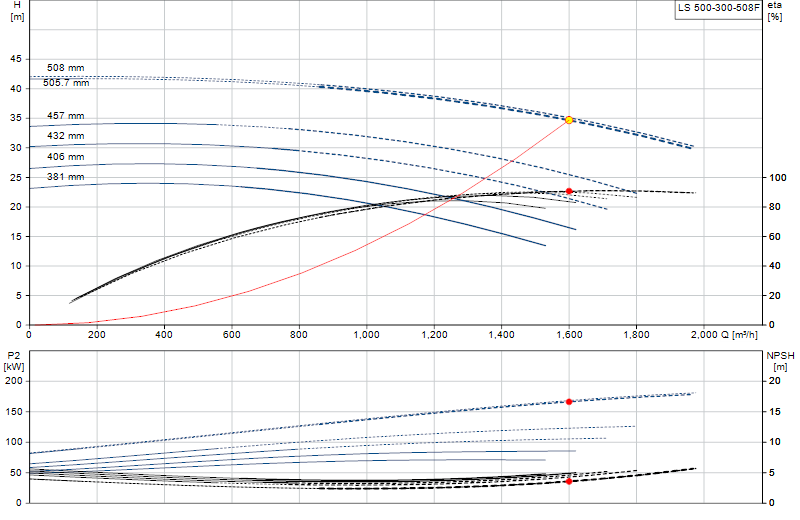This screenshot has width=800, height=520.
Task: Click the NPSH [m] axis title
Action: (780, 361)
